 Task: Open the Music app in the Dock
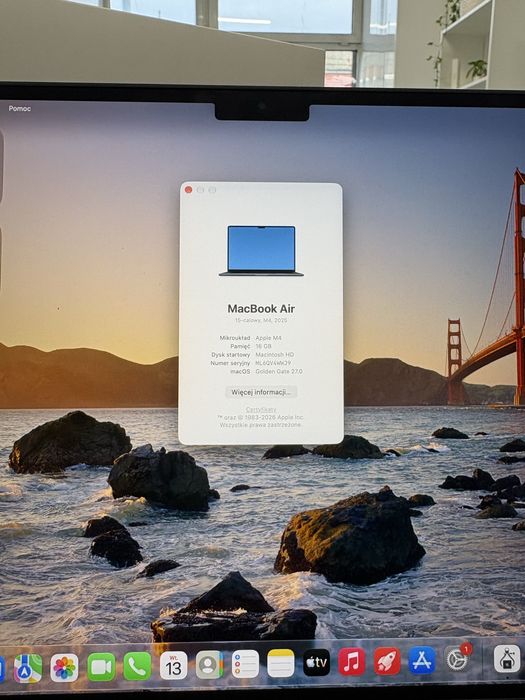tap(352, 662)
